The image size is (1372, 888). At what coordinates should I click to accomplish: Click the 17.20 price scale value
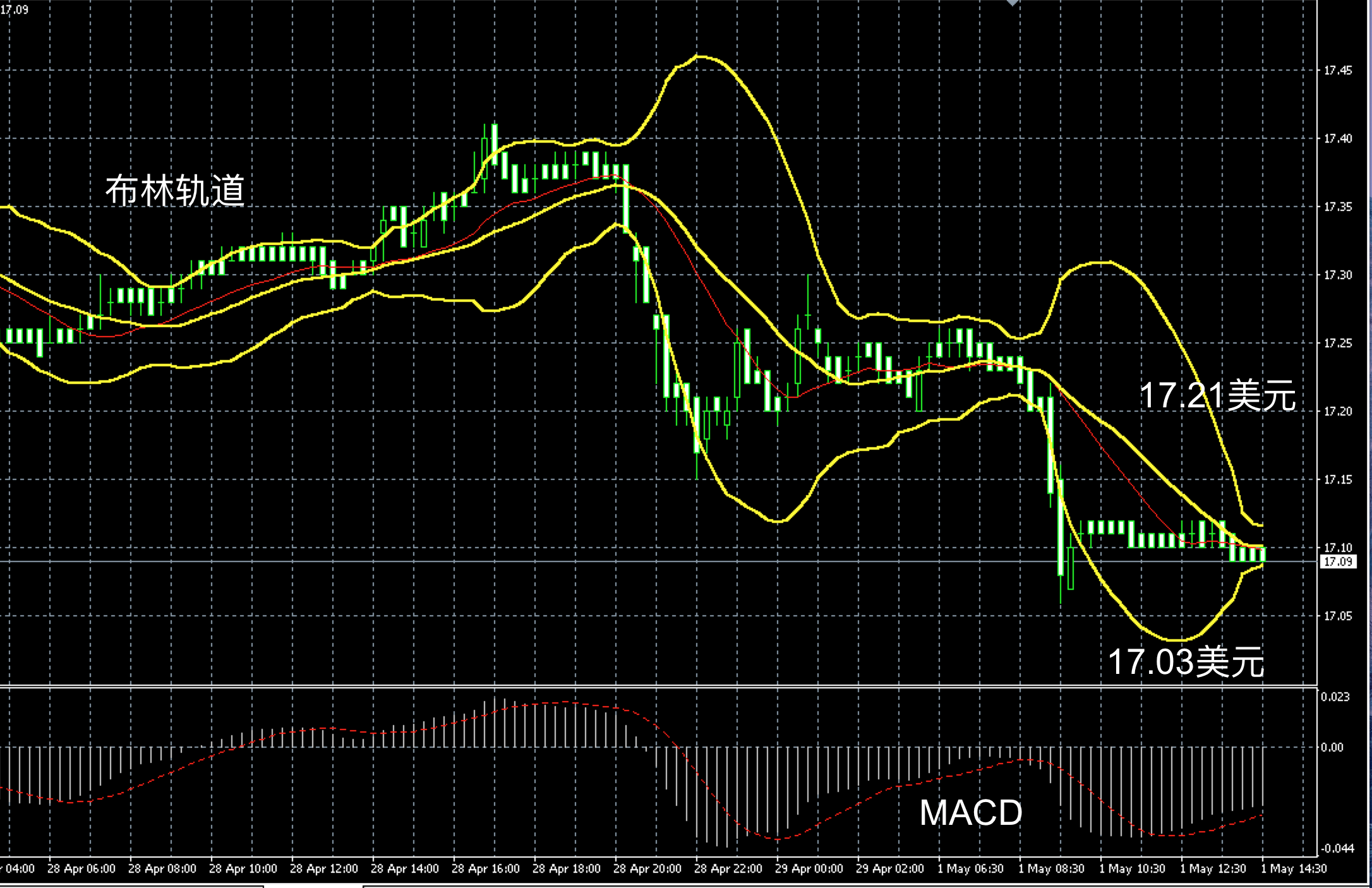coord(1338,411)
